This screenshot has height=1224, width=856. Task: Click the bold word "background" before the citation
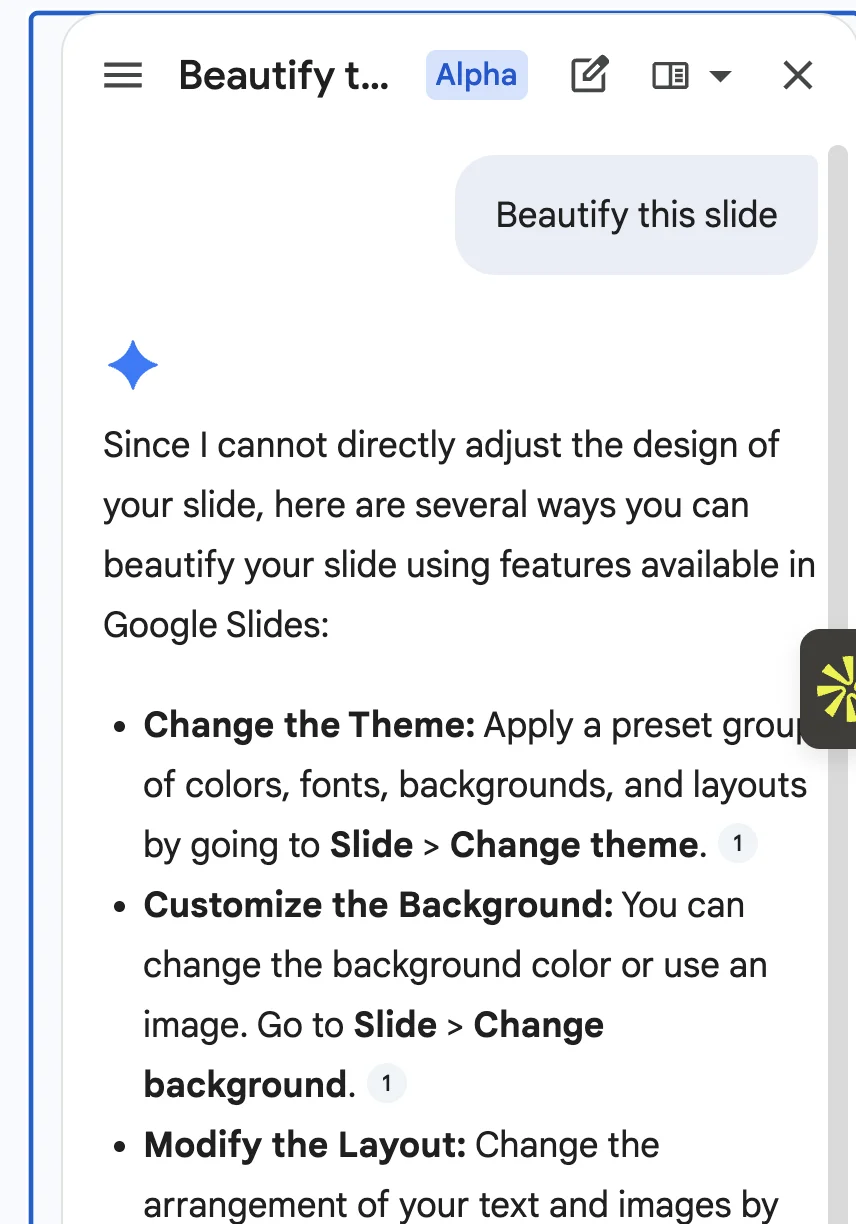tap(244, 1085)
